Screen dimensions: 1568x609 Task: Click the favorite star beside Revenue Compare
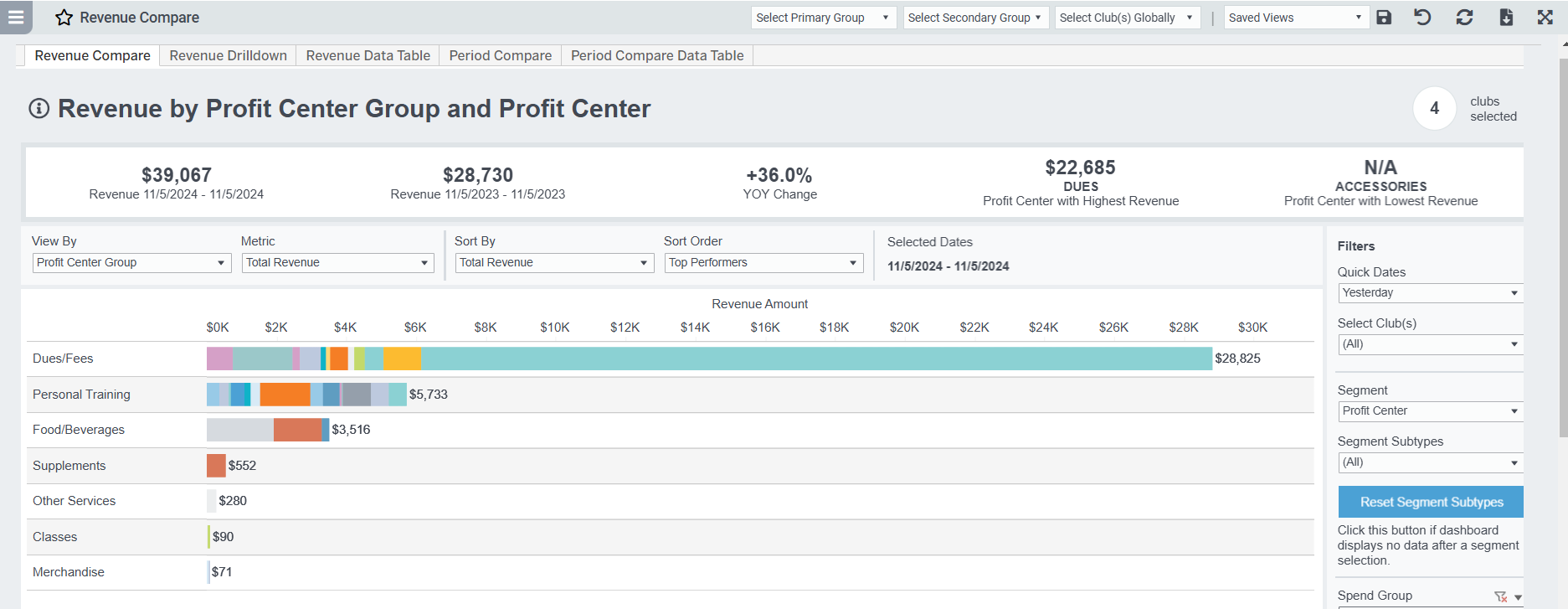tap(64, 18)
